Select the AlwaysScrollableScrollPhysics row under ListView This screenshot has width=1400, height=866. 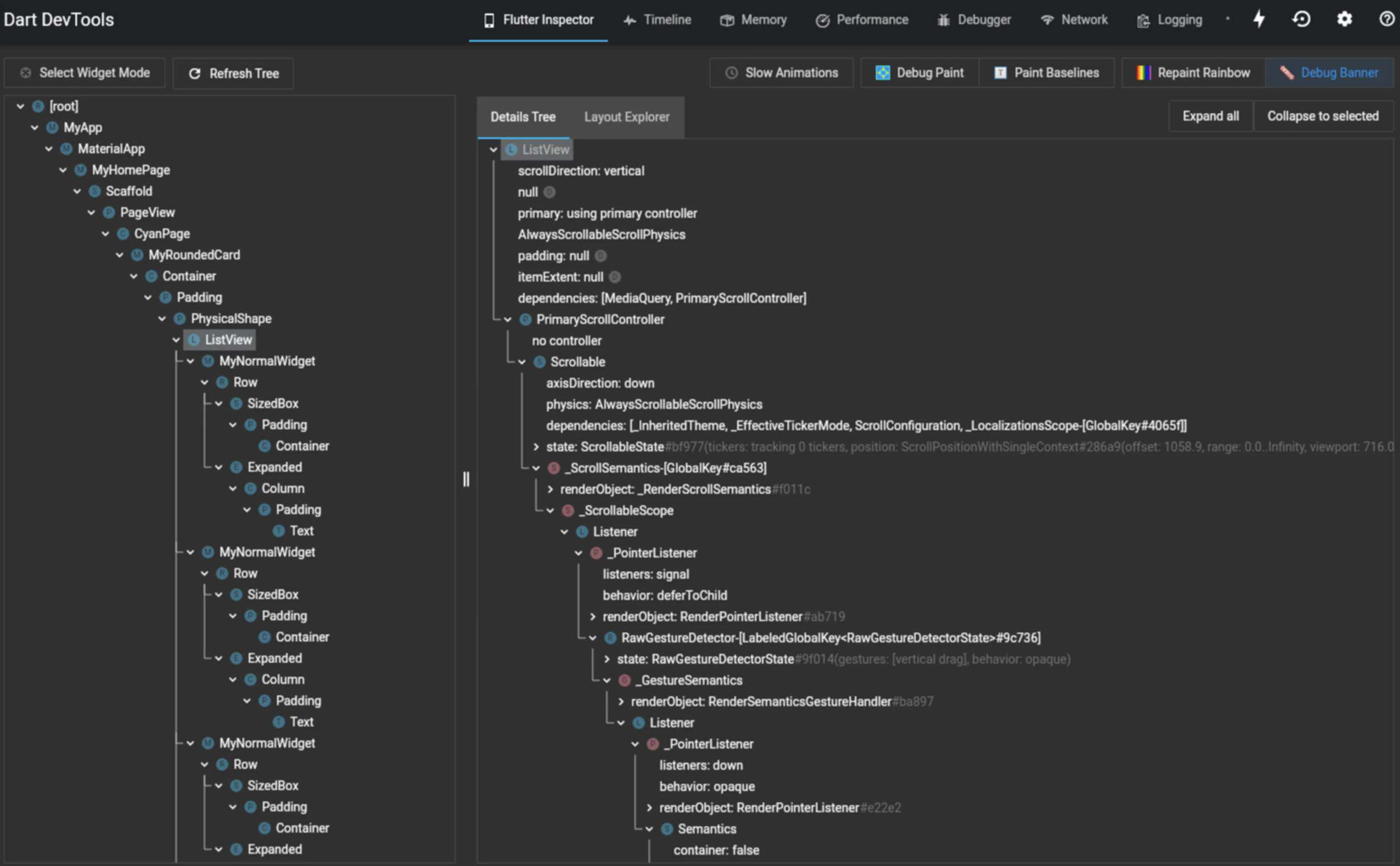602,234
